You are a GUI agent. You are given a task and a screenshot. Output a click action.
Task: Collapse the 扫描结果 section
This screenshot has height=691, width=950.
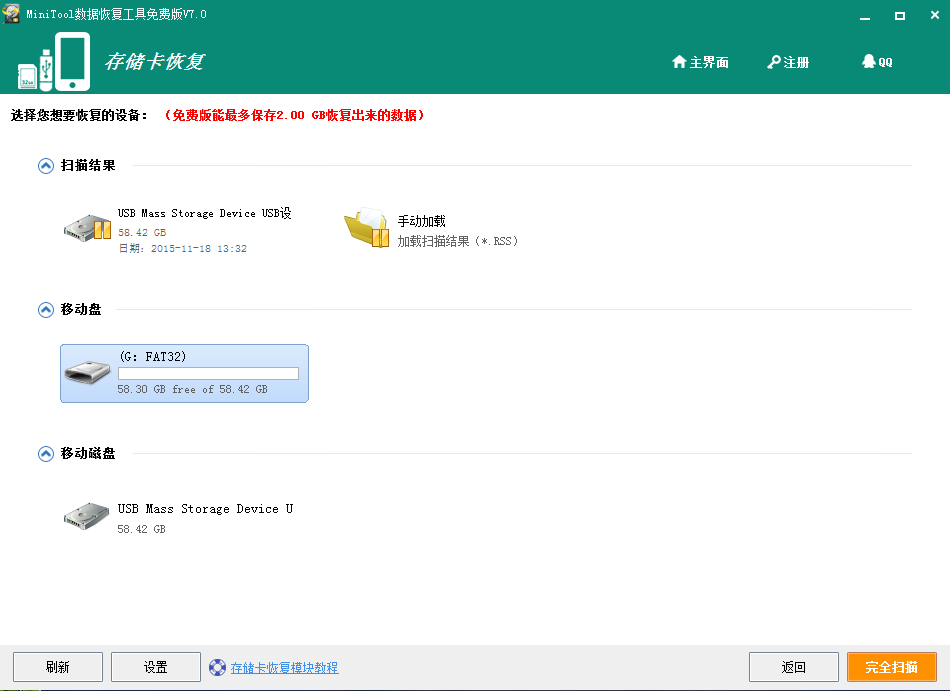click(46, 165)
